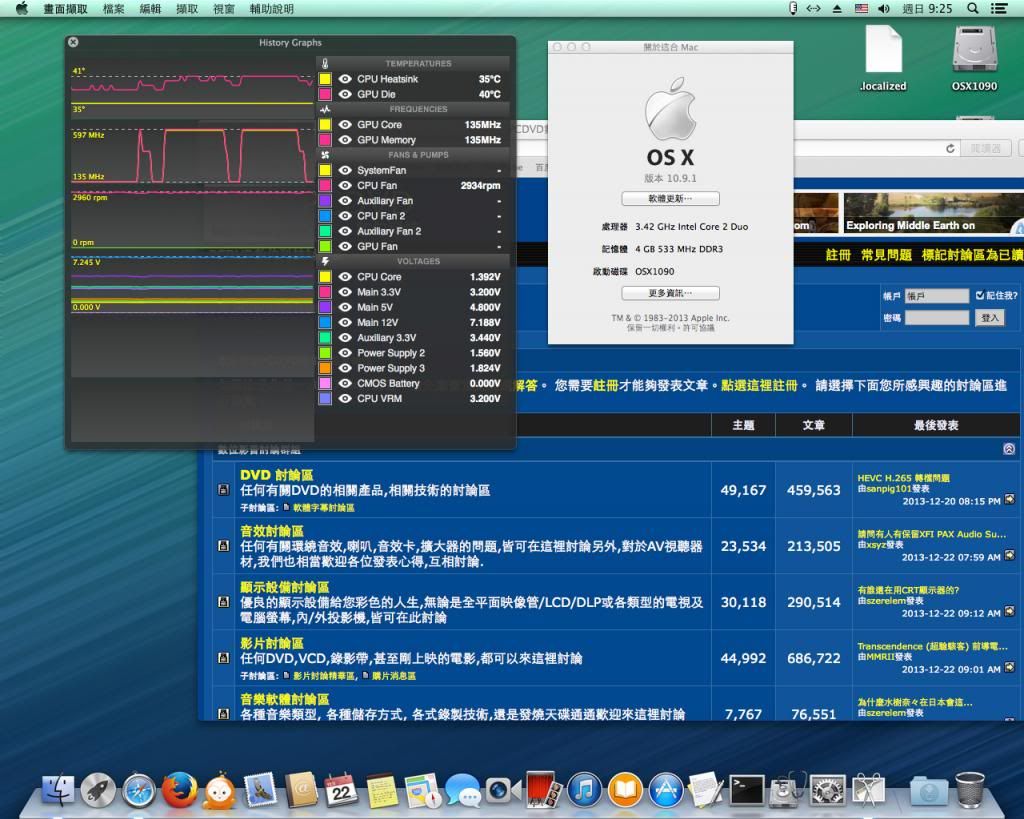
Task: Hide the CPU Fan graph line
Action: (345, 185)
